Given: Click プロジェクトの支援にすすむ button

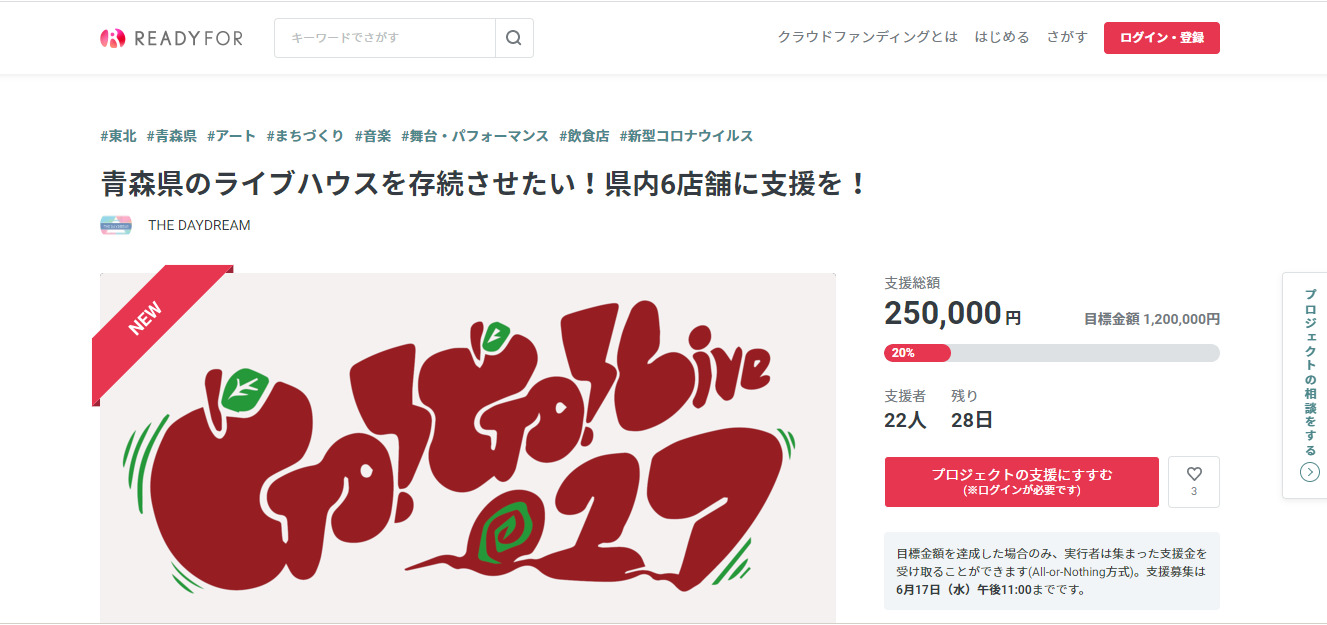Looking at the screenshot, I should [1021, 482].
